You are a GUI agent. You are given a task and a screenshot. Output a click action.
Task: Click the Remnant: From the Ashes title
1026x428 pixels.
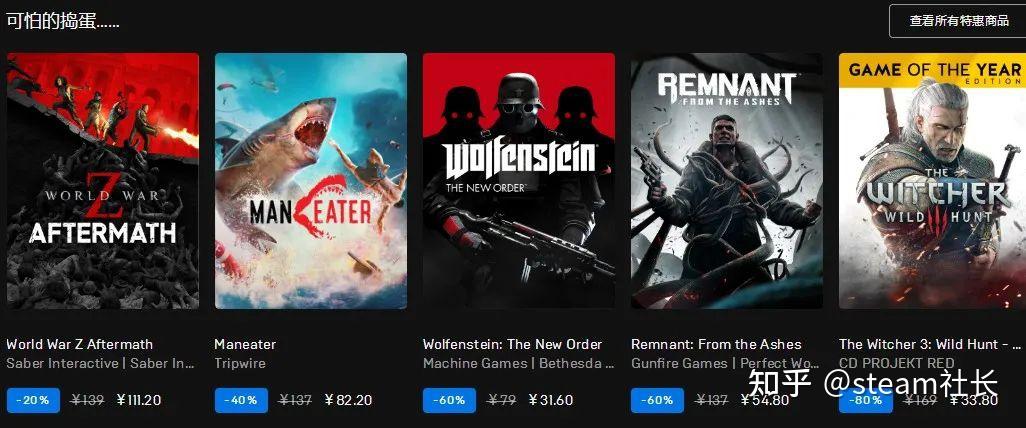716,344
